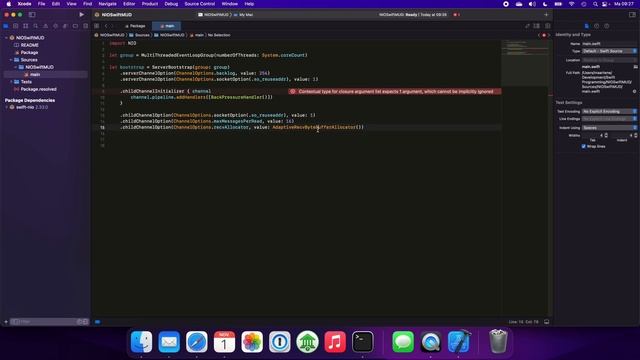Show the History inspector tab

(597, 26)
